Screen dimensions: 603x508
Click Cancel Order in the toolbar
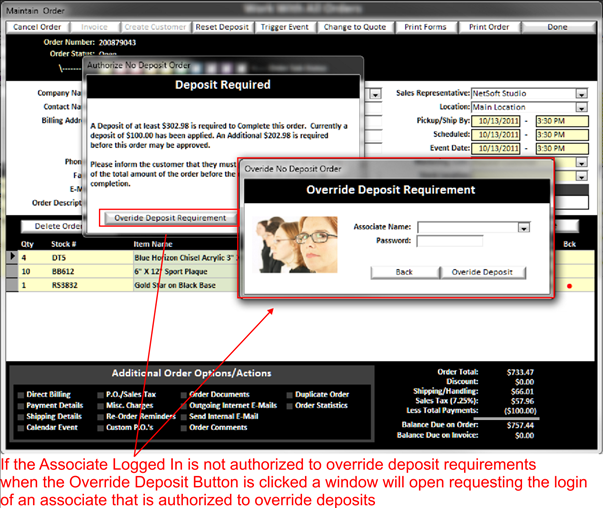coord(38,26)
